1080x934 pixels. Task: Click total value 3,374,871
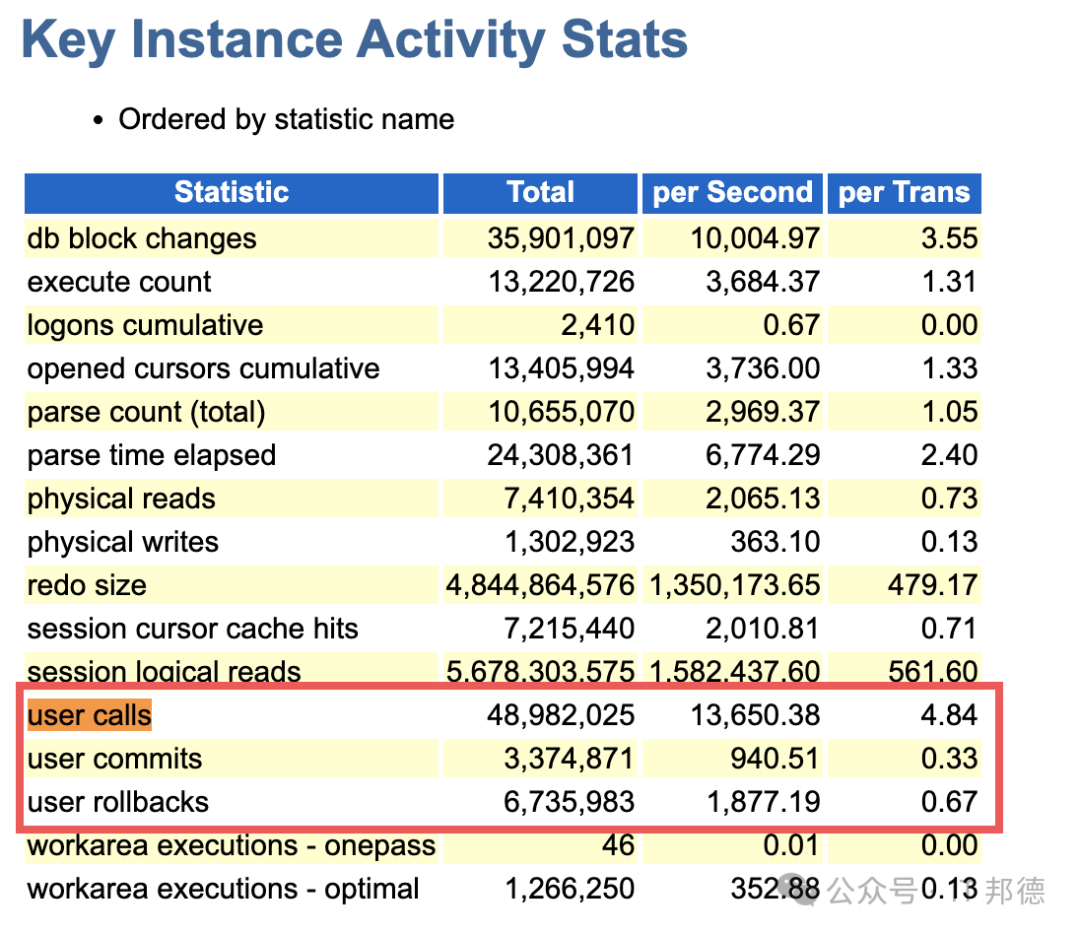pyautogui.click(x=569, y=759)
